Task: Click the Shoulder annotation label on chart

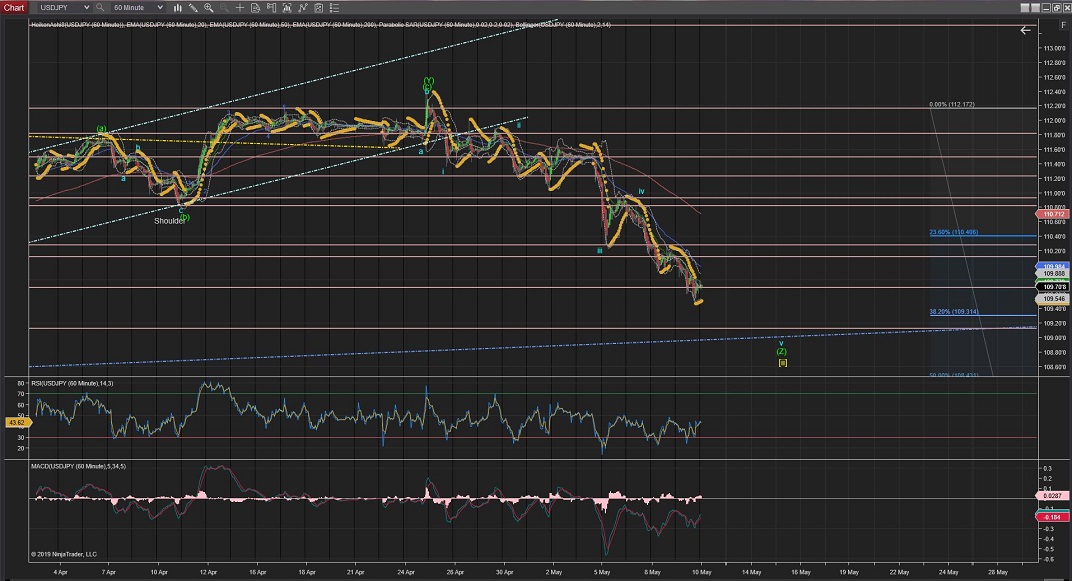Action: (x=169, y=221)
